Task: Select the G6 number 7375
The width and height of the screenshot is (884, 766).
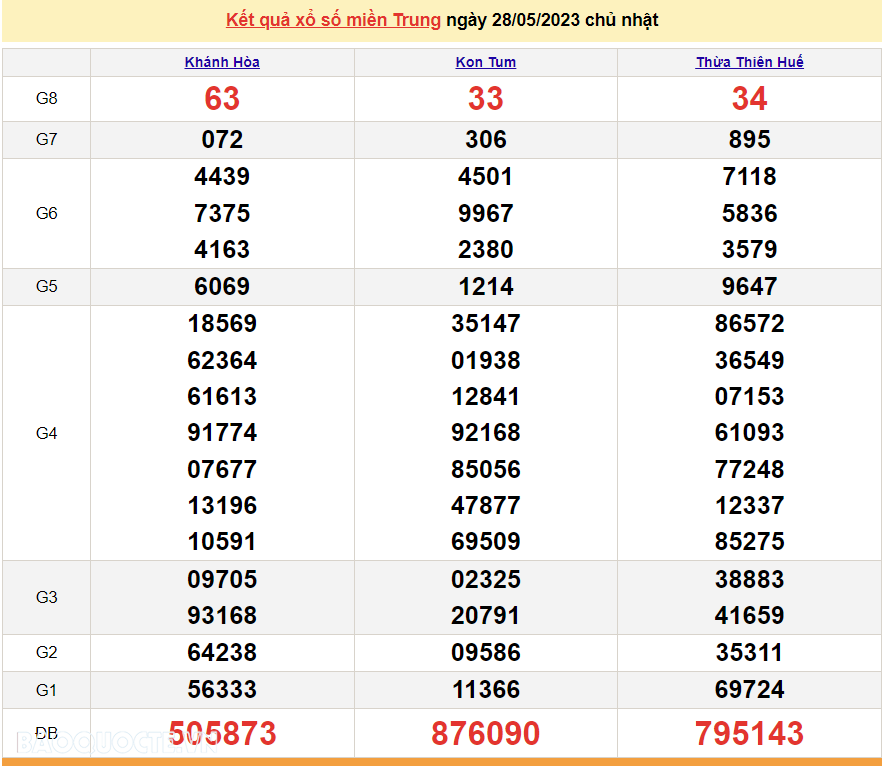Action: pos(222,213)
